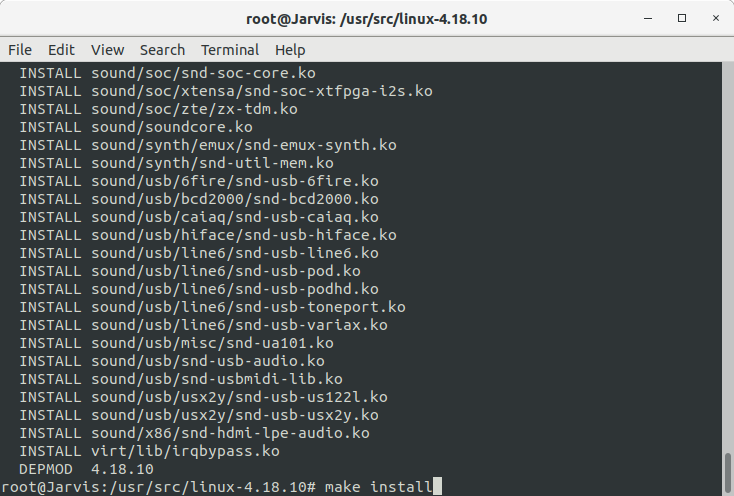Click the snd-usb-caiaq.ko line
The width and height of the screenshot is (734, 496).
tap(199, 218)
